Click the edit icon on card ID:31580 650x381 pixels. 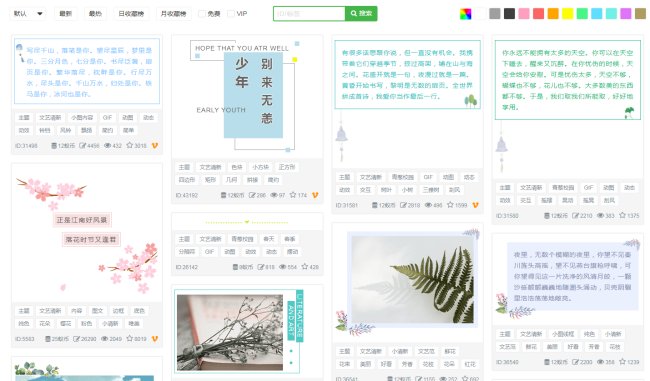tap(575, 215)
